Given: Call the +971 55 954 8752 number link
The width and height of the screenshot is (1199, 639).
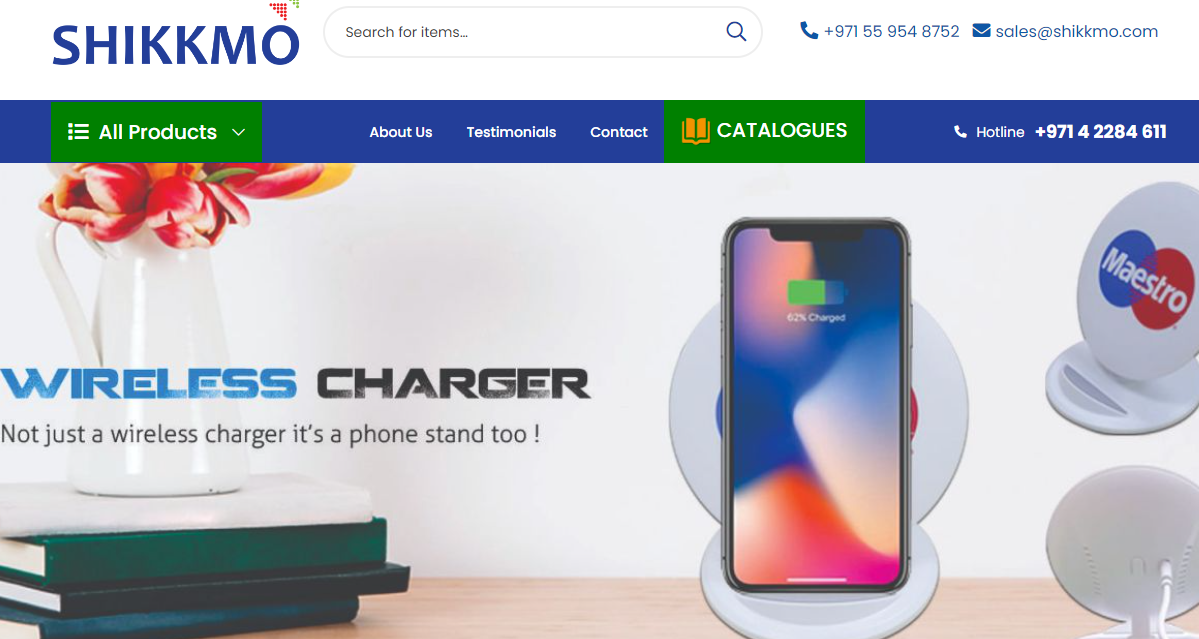Looking at the screenshot, I should 891,31.
